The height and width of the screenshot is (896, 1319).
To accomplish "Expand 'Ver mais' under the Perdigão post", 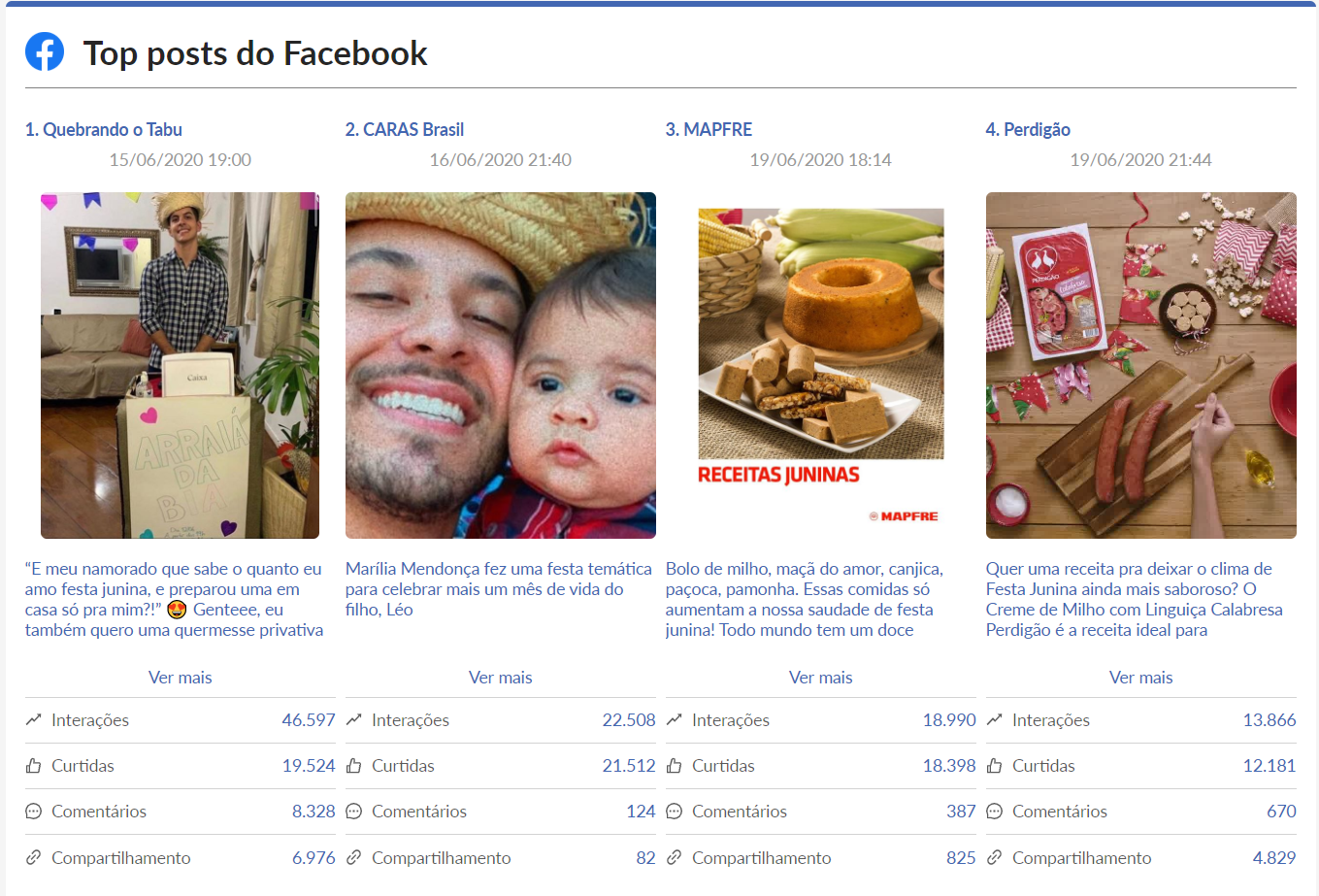I will coord(1140,678).
